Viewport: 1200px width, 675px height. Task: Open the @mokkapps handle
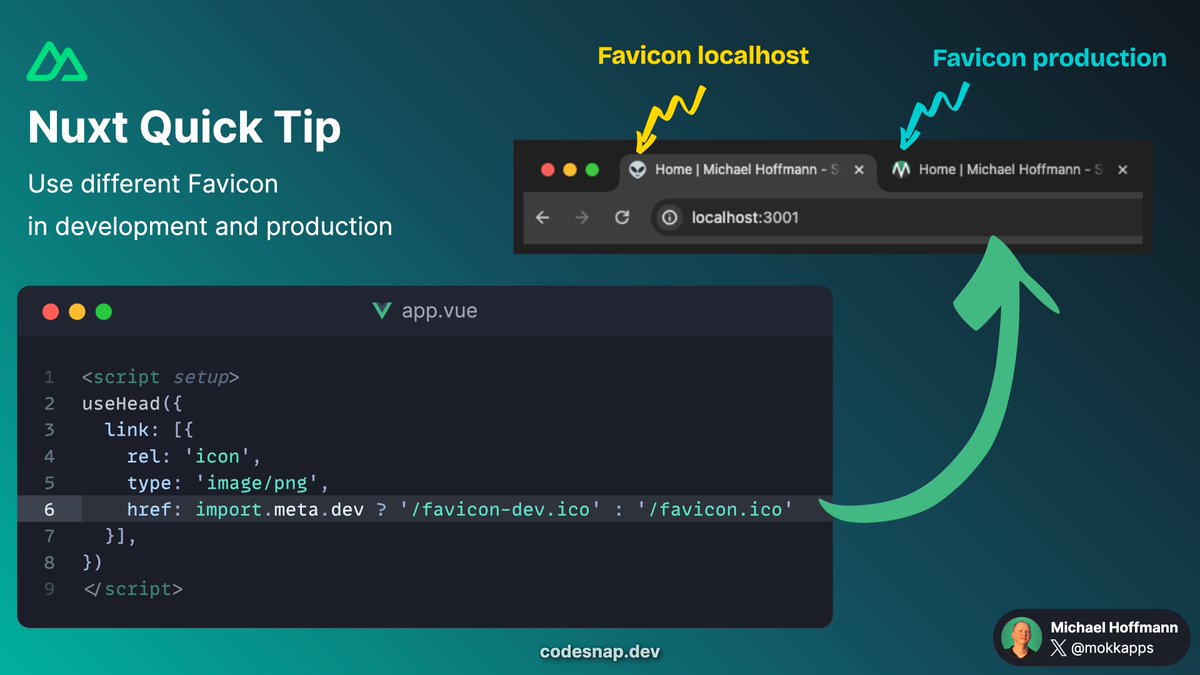1112,648
